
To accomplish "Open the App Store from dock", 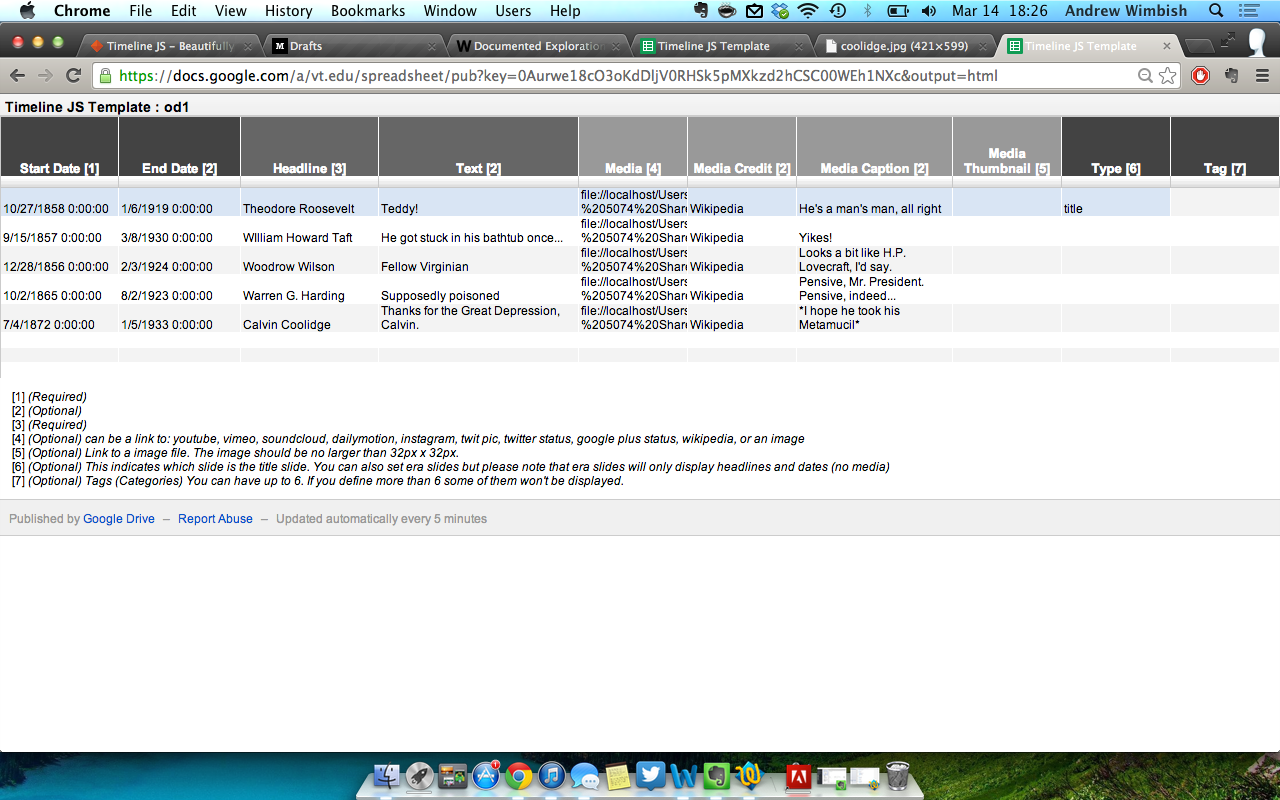I will (486, 775).
